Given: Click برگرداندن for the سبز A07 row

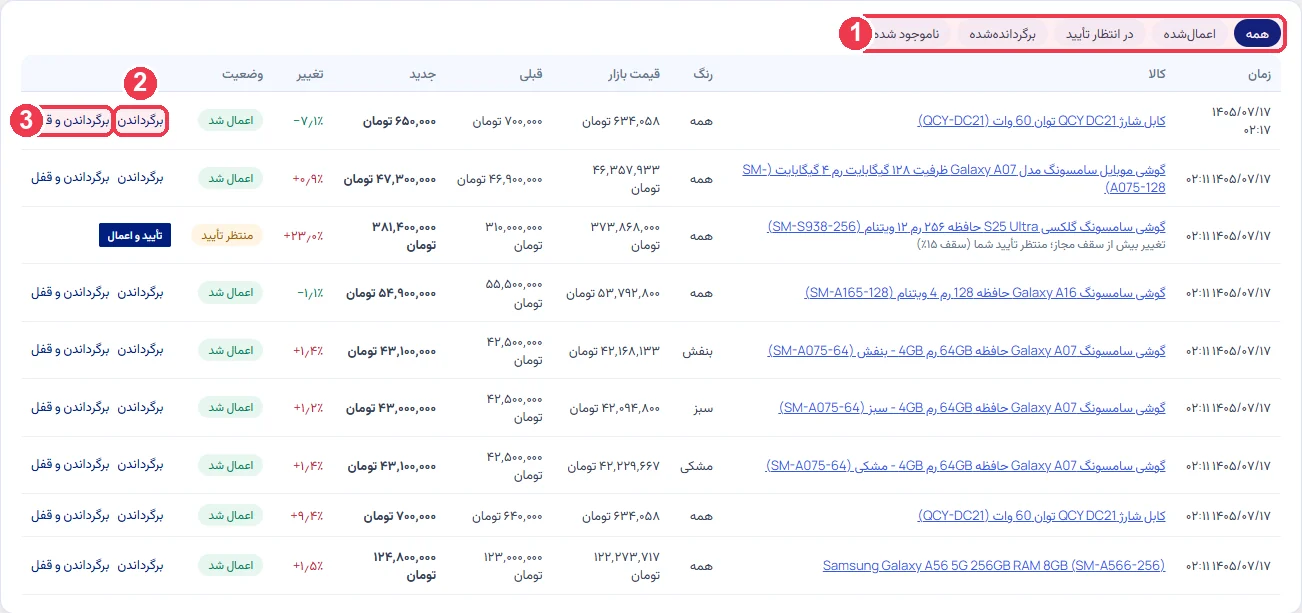Looking at the screenshot, I should 140,408.
